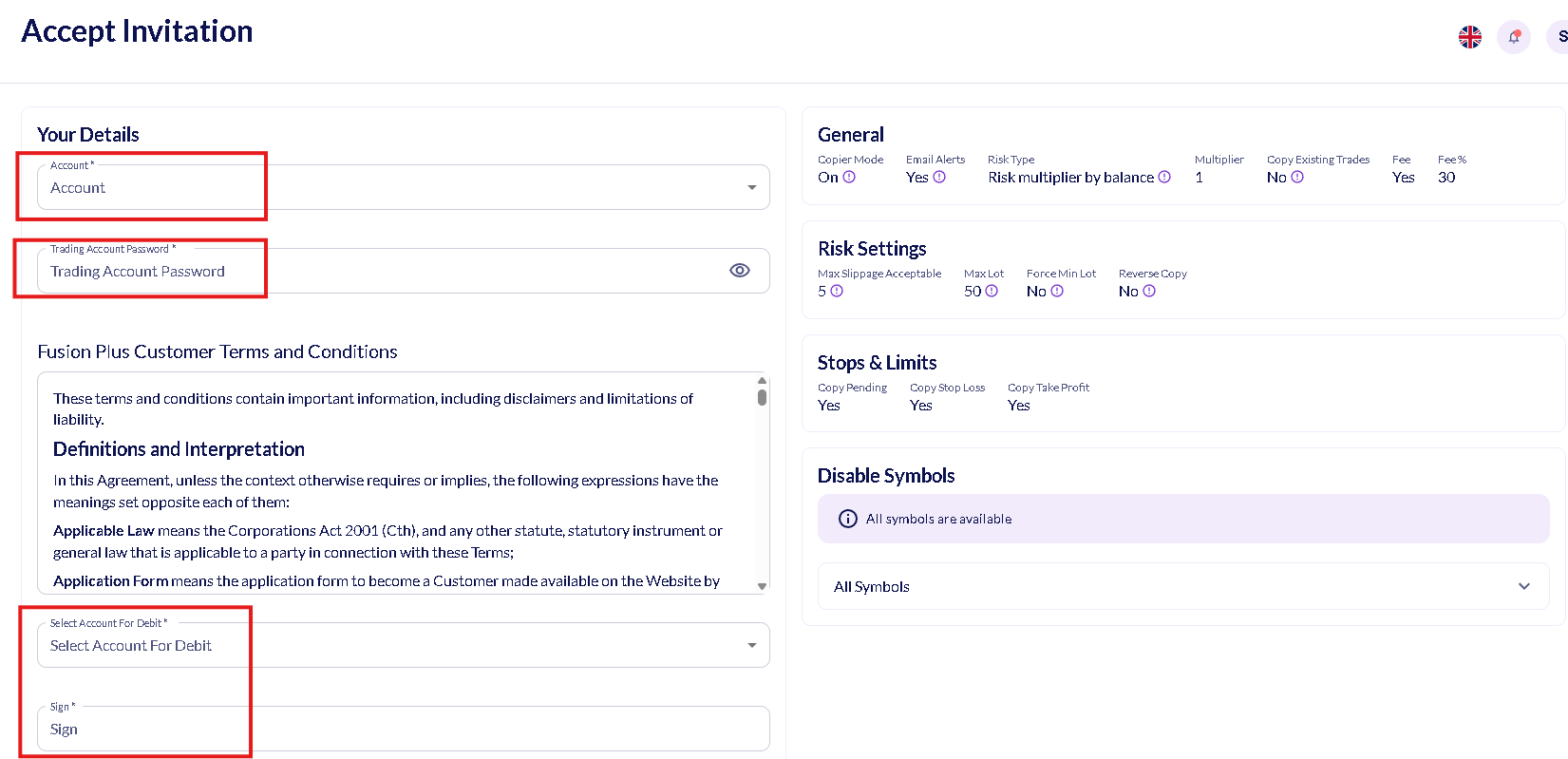Click info icon beside Email Alerts Yes
1568x759 pixels.
(x=939, y=177)
